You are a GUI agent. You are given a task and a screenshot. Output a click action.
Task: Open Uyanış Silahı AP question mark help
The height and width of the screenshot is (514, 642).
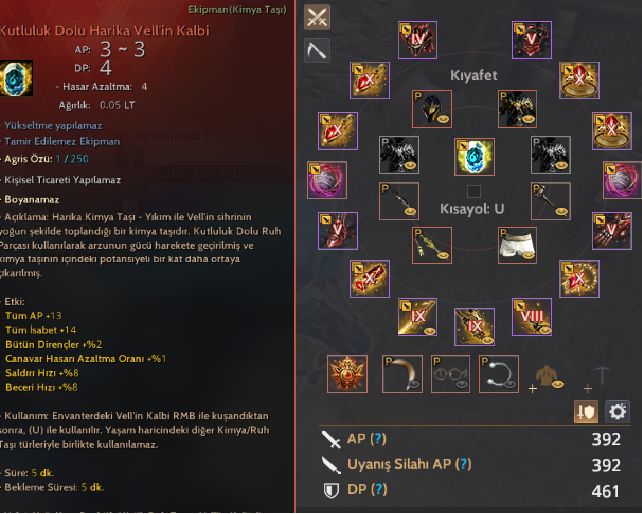pyautogui.click(x=463, y=464)
